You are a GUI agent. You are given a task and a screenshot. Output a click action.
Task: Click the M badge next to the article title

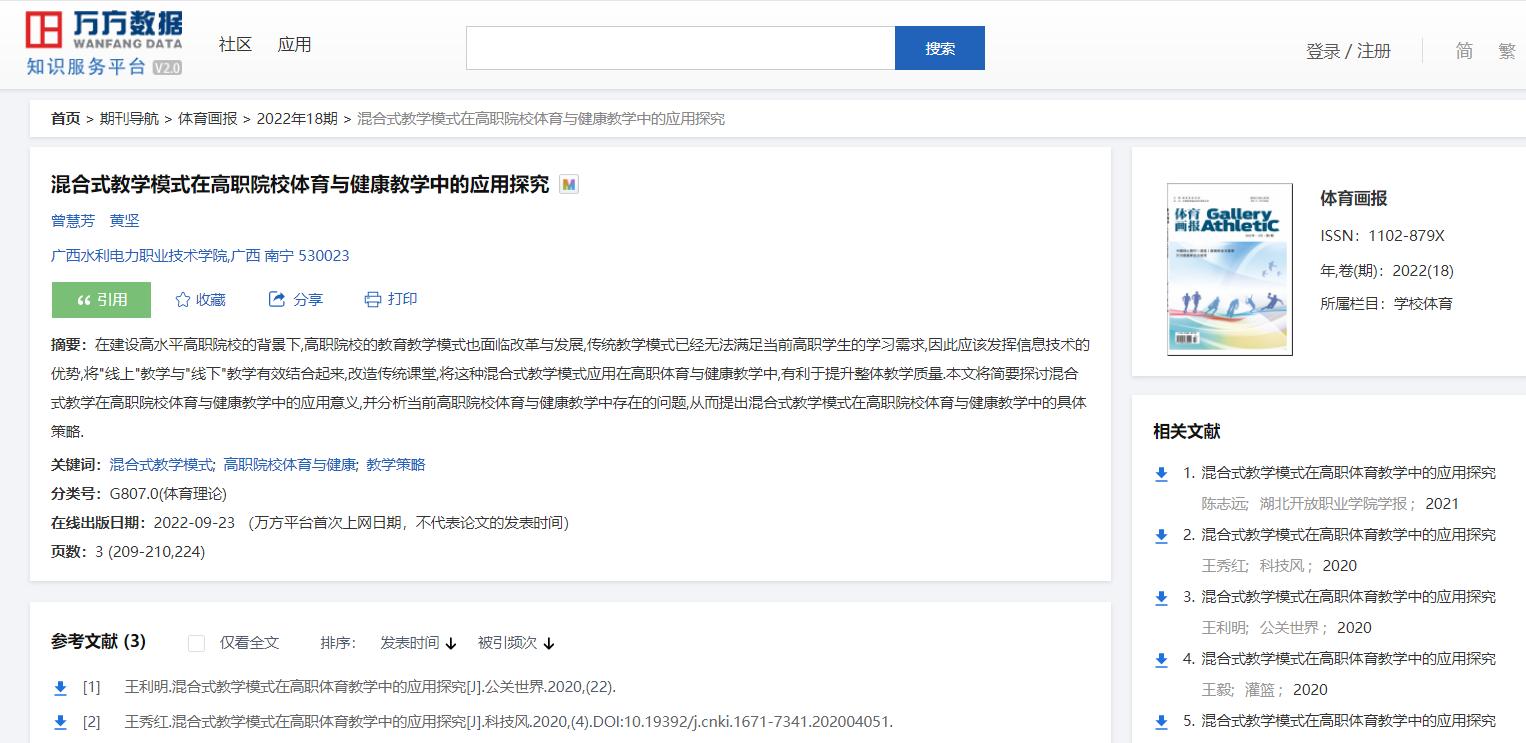pos(568,184)
